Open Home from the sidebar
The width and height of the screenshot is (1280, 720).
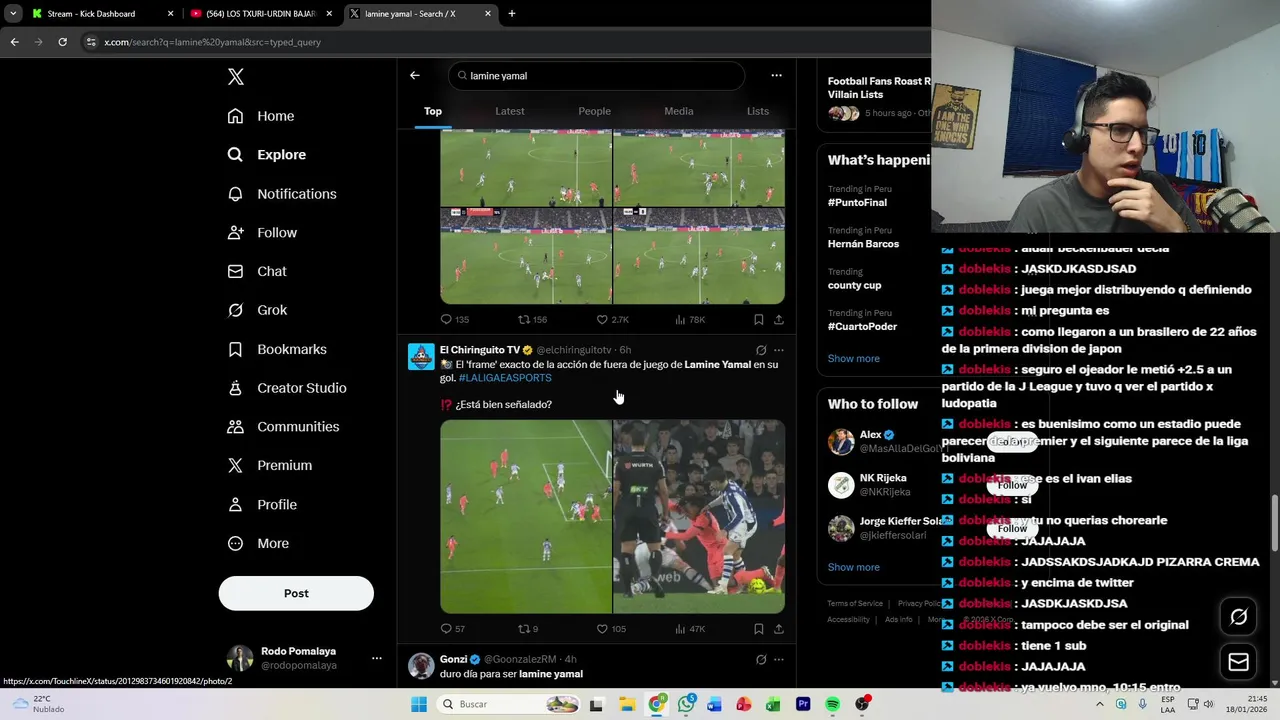point(261,116)
